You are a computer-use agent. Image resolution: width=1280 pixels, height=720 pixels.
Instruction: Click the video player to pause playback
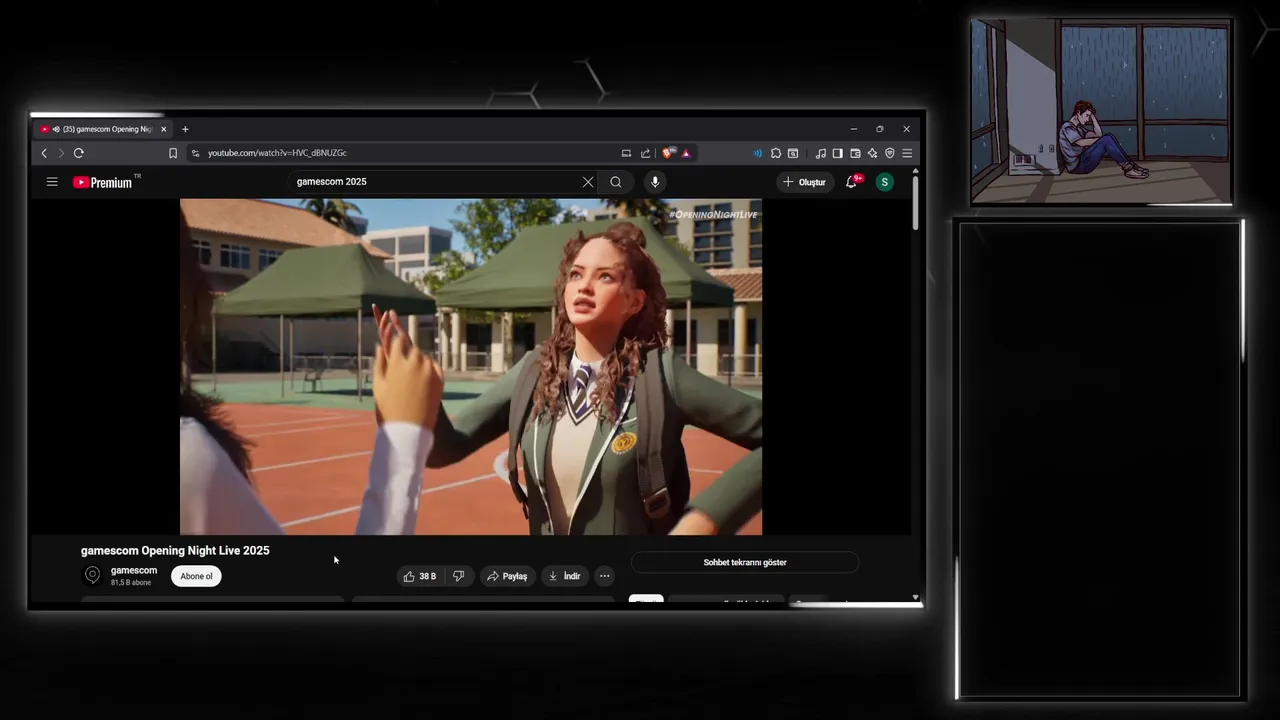coord(471,367)
